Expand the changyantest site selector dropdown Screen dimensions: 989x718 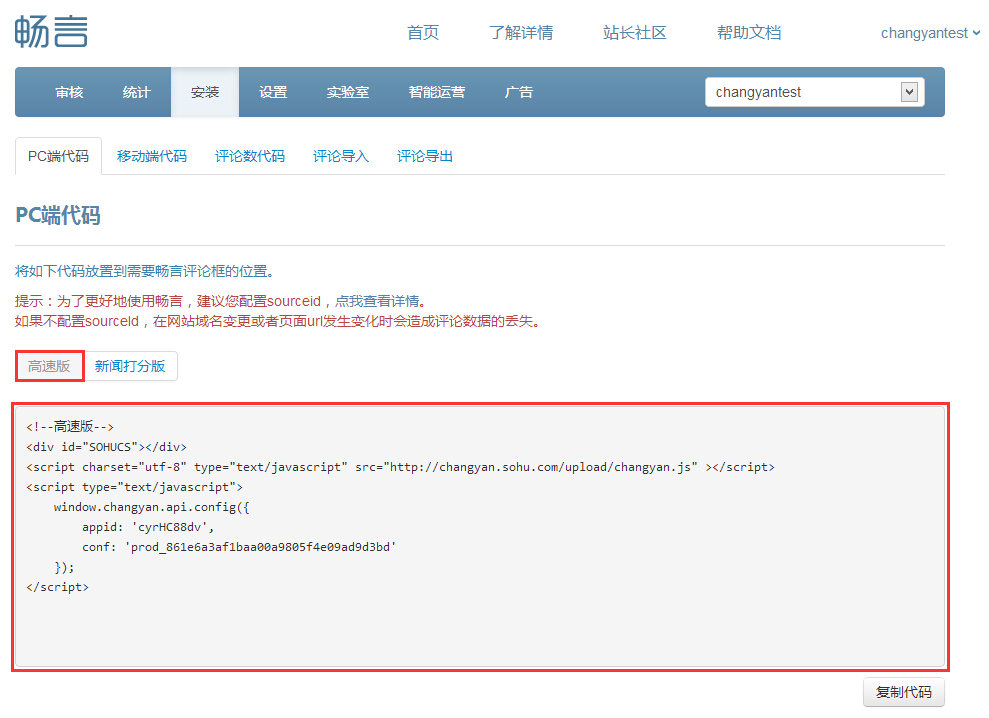[x=814, y=92]
